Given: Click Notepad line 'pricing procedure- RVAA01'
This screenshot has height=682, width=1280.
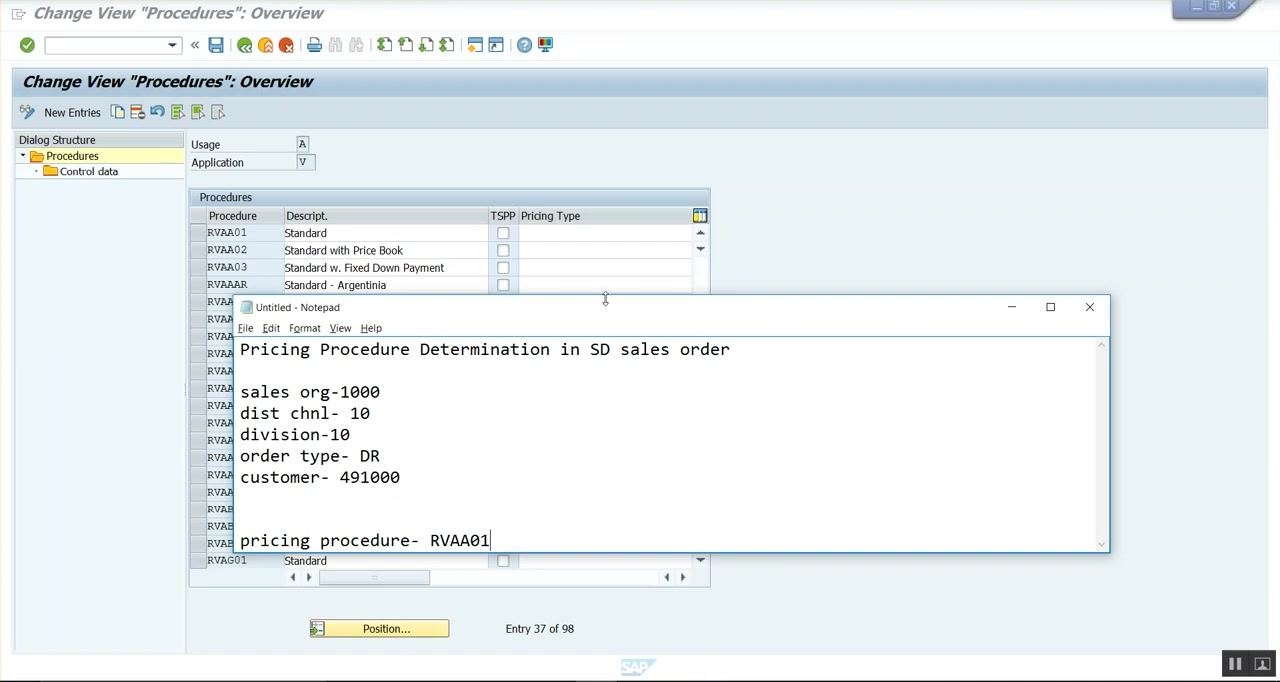Looking at the screenshot, I should (365, 541).
